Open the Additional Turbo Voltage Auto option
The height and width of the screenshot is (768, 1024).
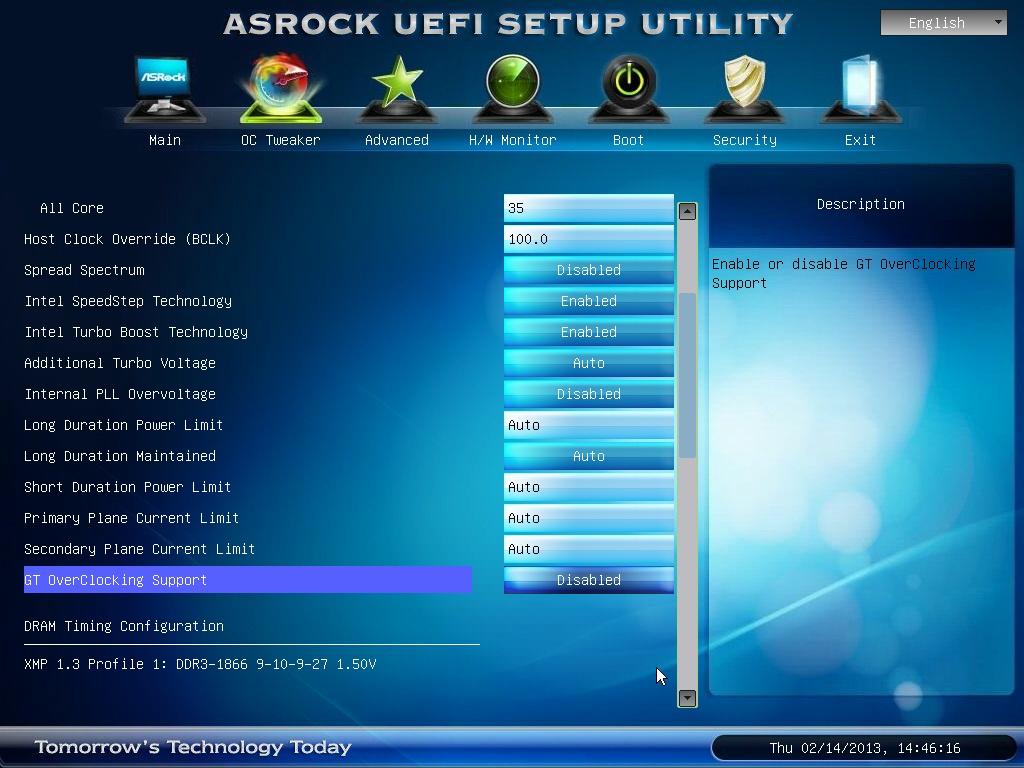coord(588,363)
